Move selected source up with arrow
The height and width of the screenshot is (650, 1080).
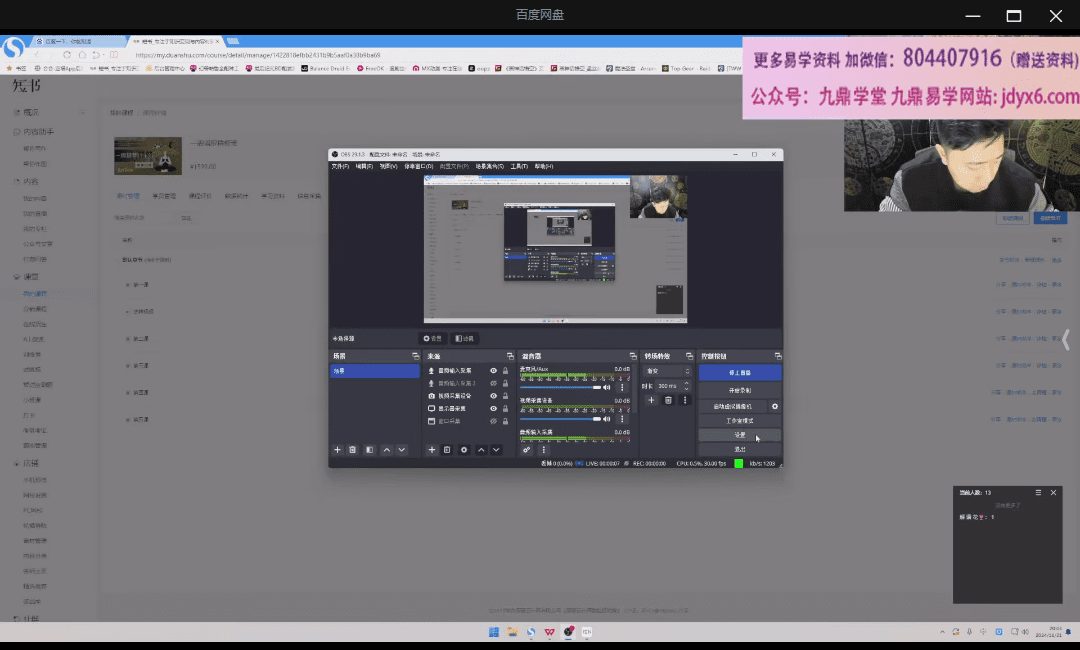tap(481, 450)
